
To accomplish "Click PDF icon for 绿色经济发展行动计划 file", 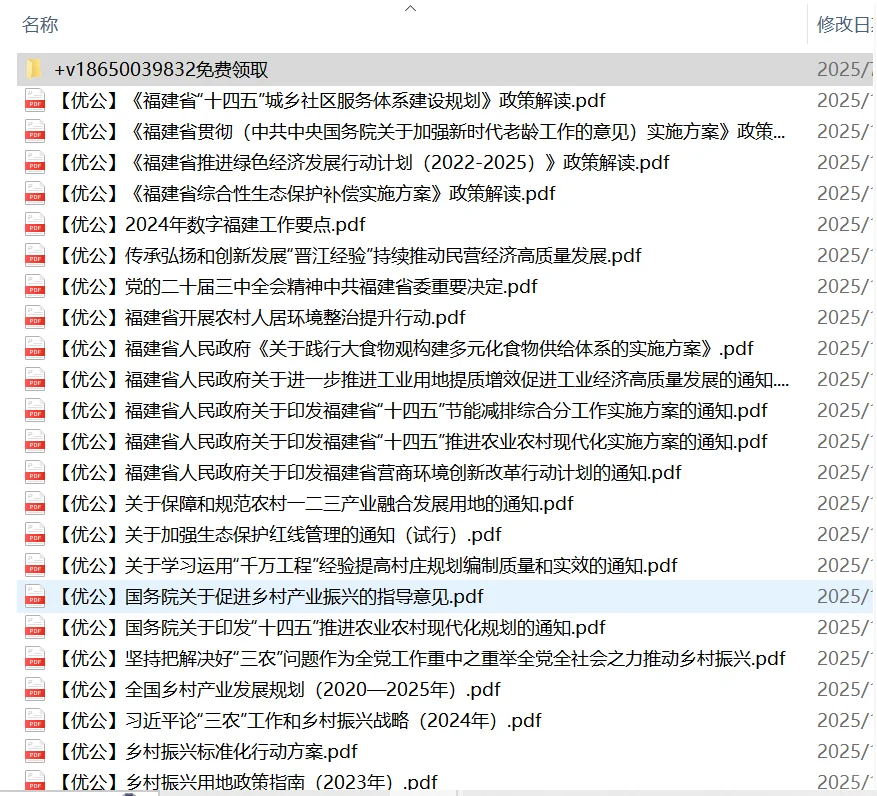I will pyautogui.click(x=35, y=163).
